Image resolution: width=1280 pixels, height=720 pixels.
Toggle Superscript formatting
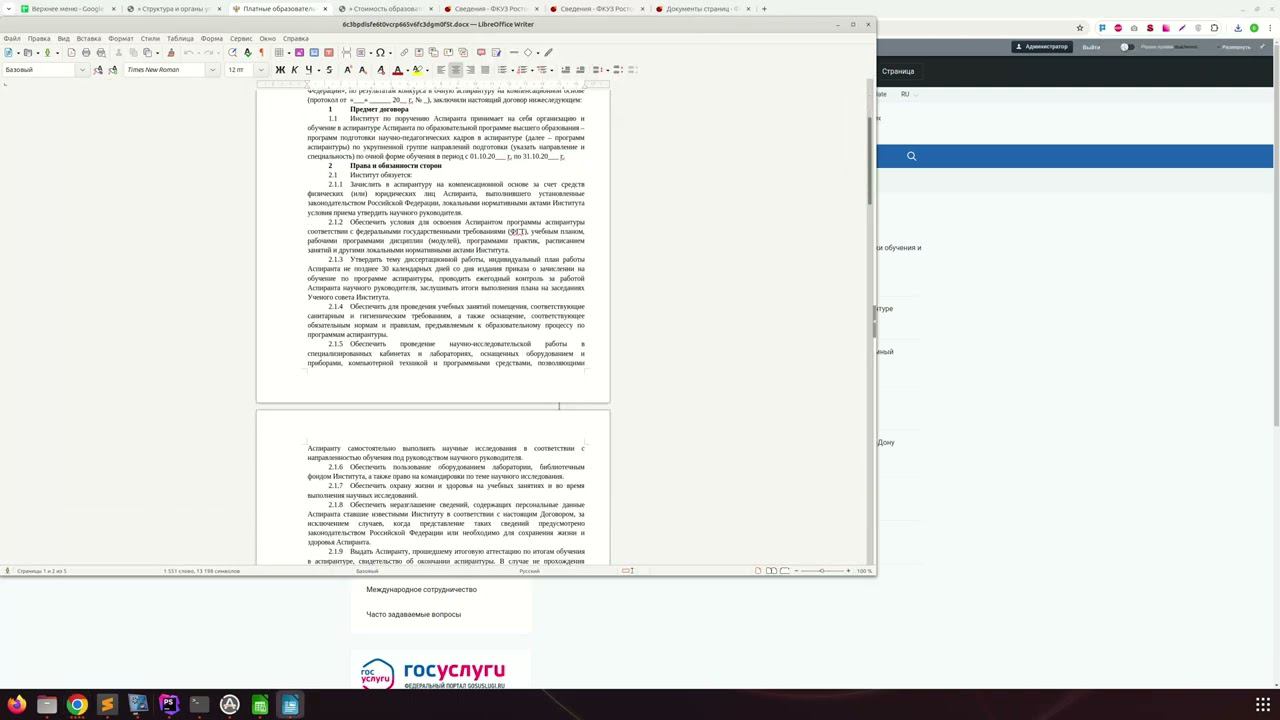pyautogui.click(x=347, y=69)
